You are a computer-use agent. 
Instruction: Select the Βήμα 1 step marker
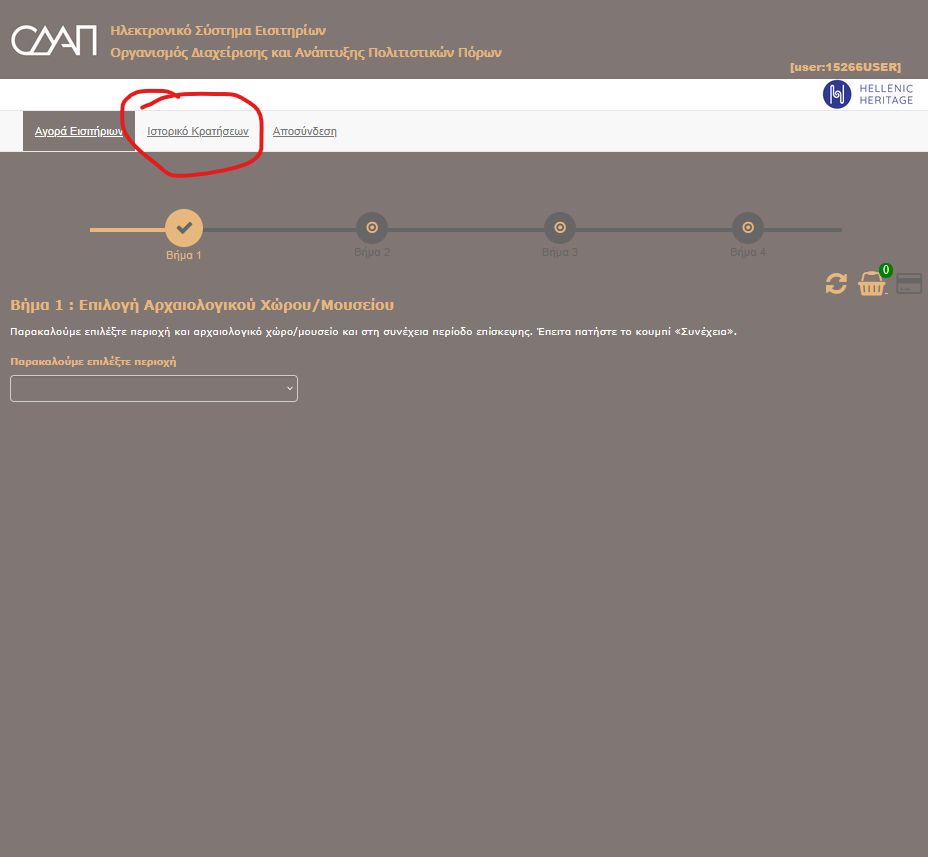(184, 228)
